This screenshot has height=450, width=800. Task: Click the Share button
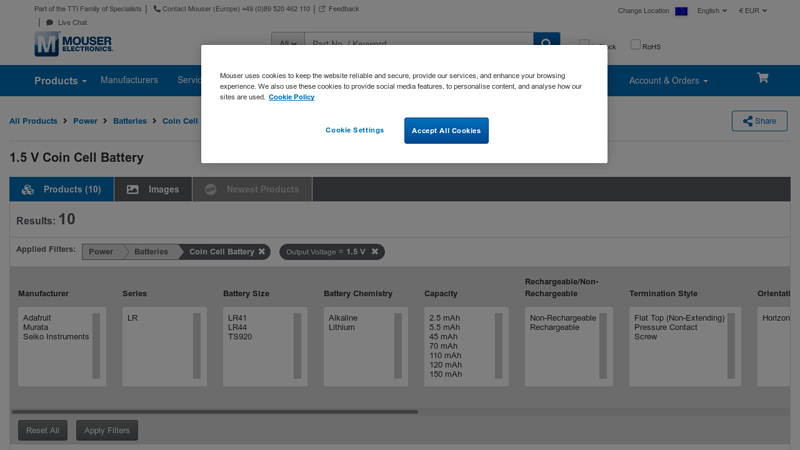click(x=760, y=121)
